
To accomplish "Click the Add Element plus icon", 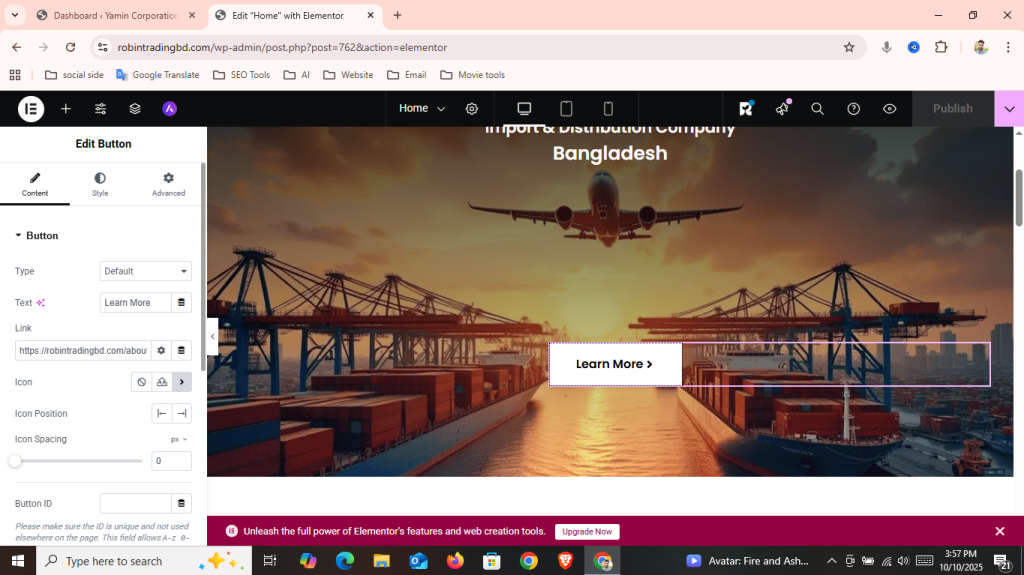I will tap(66, 109).
